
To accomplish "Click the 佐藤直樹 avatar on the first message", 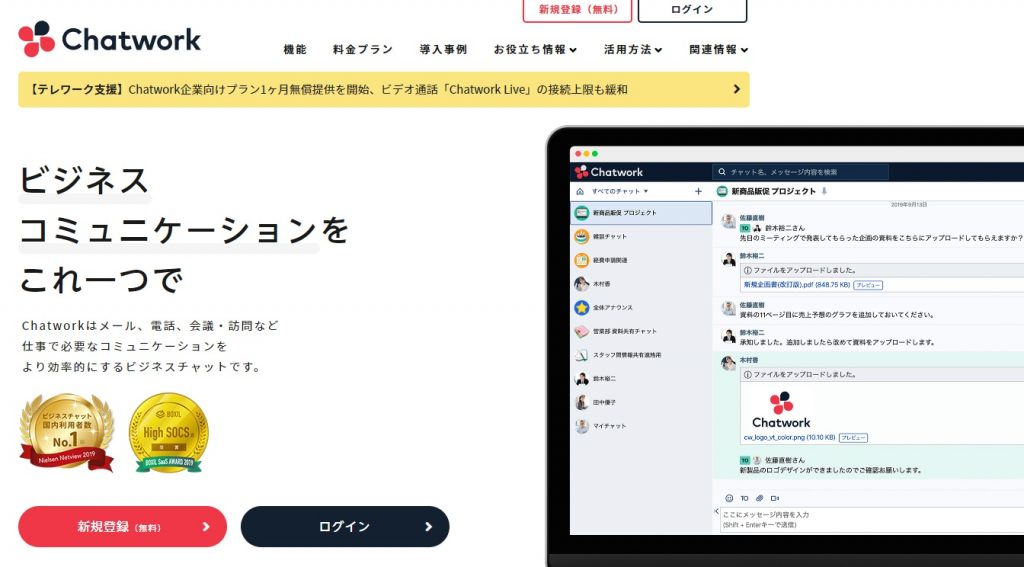I will (x=729, y=221).
